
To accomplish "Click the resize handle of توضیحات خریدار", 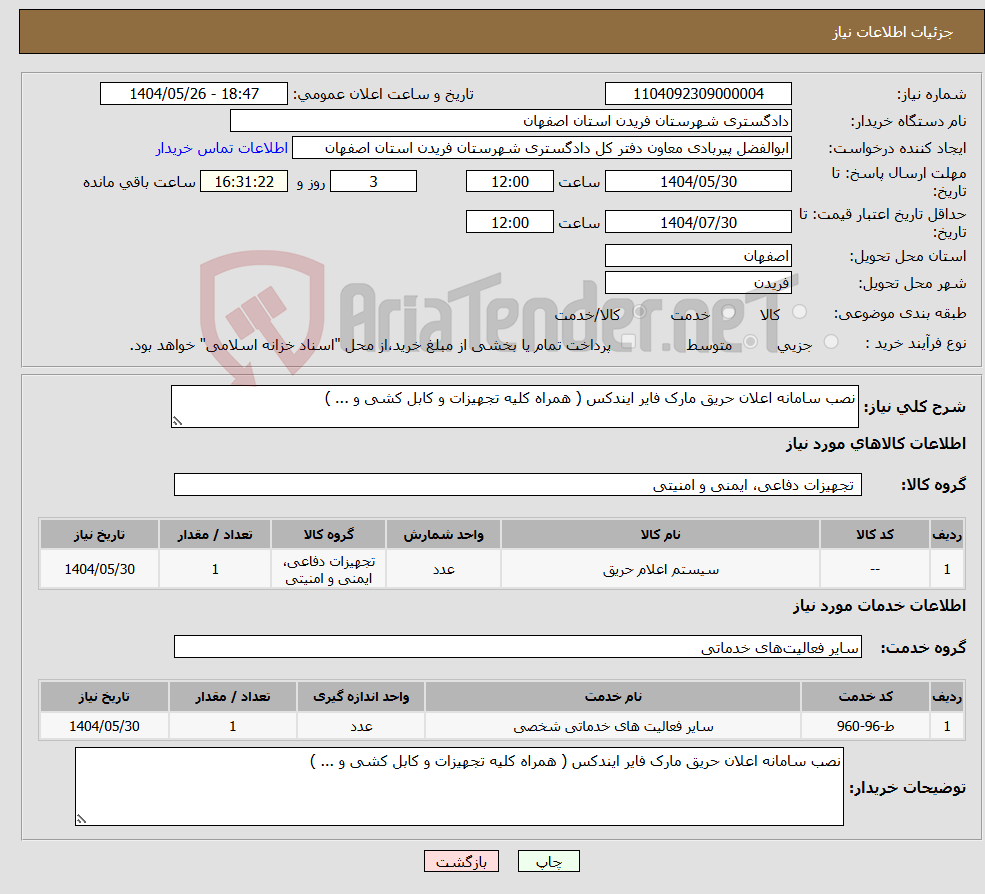I will [81, 819].
